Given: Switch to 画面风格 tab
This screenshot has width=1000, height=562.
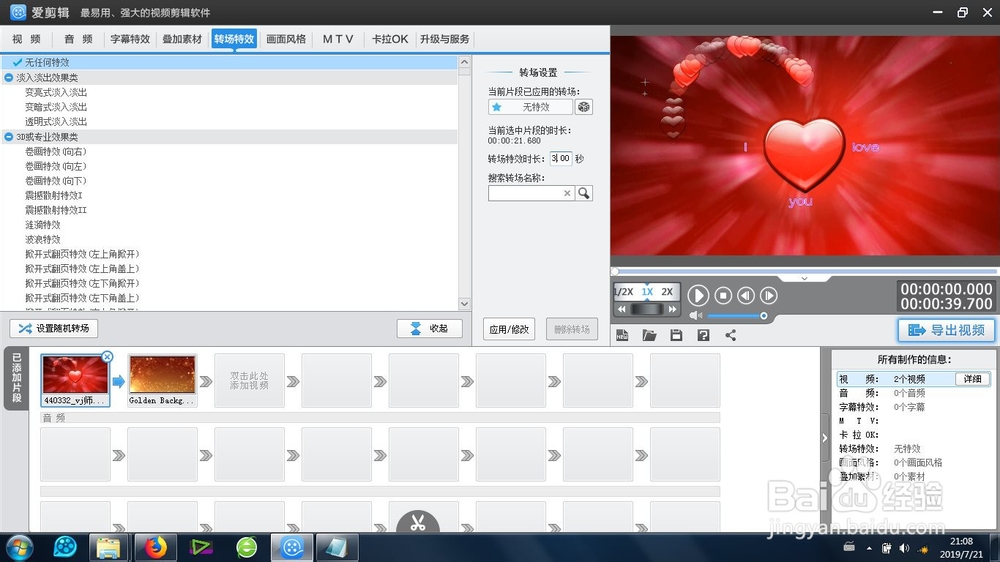Looking at the screenshot, I should [286, 39].
